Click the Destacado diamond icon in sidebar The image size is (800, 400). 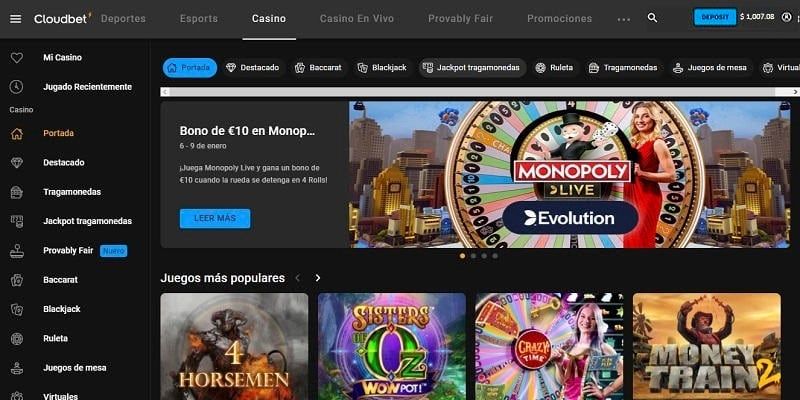(x=17, y=163)
